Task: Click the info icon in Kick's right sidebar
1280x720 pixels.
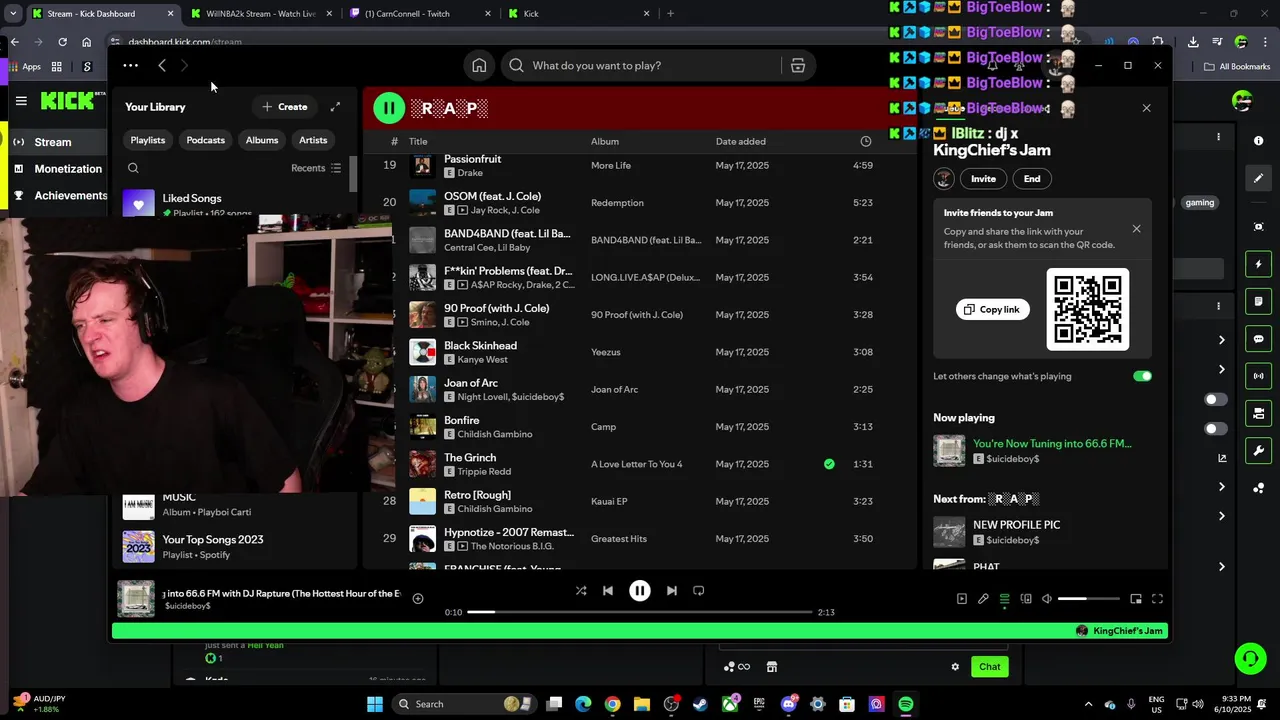Action: (x=1259, y=142)
